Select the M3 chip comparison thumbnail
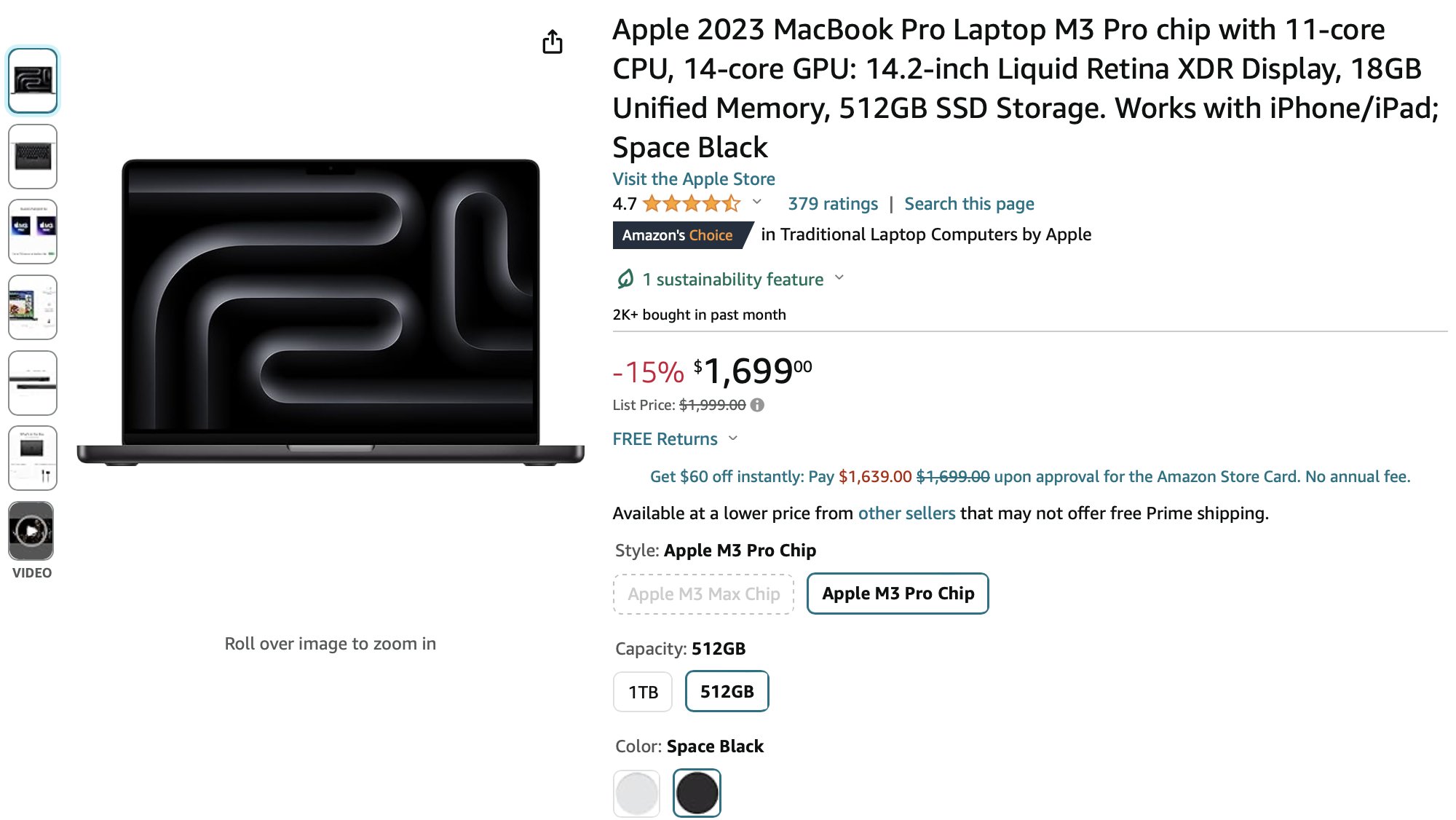The width and height of the screenshot is (1456, 820). click(x=33, y=232)
